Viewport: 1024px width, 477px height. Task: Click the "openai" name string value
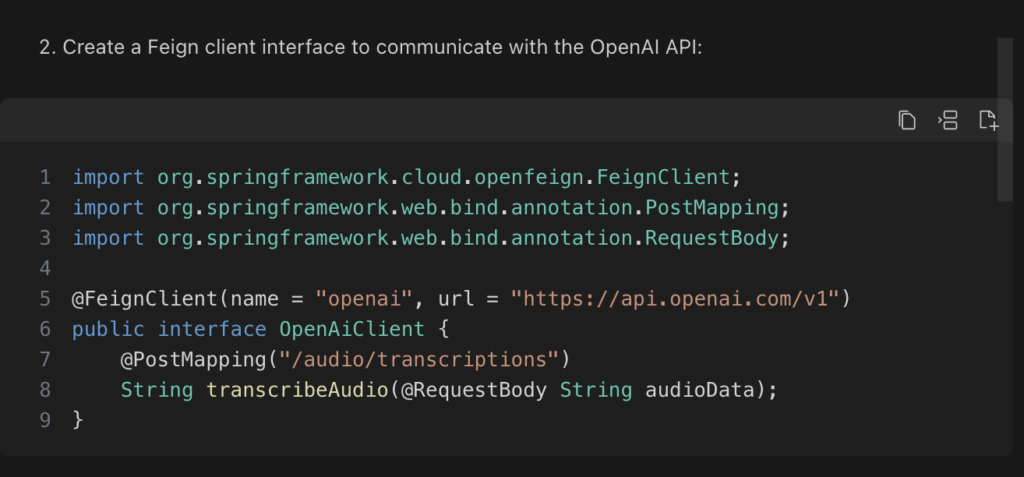pyautogui.click(x=364, y=299)
